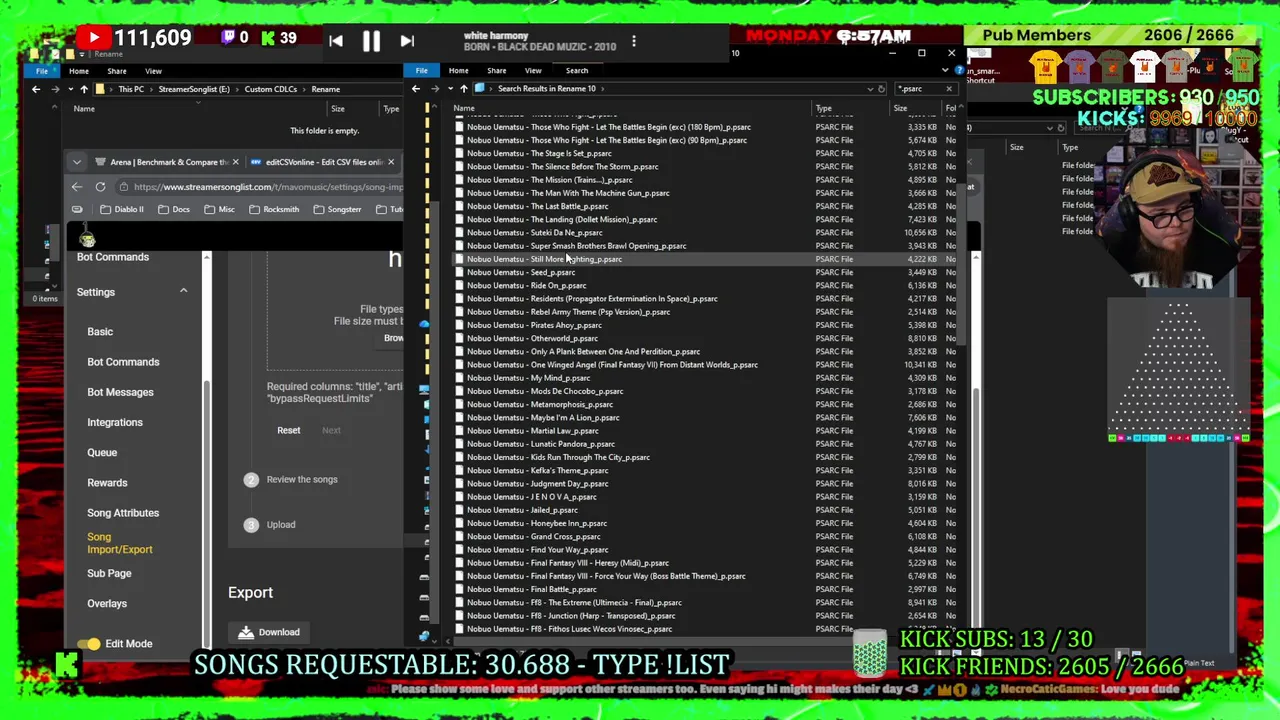Open Integrations settings
The height and width of the screenshot is (720, 1280).
point(115,422)
